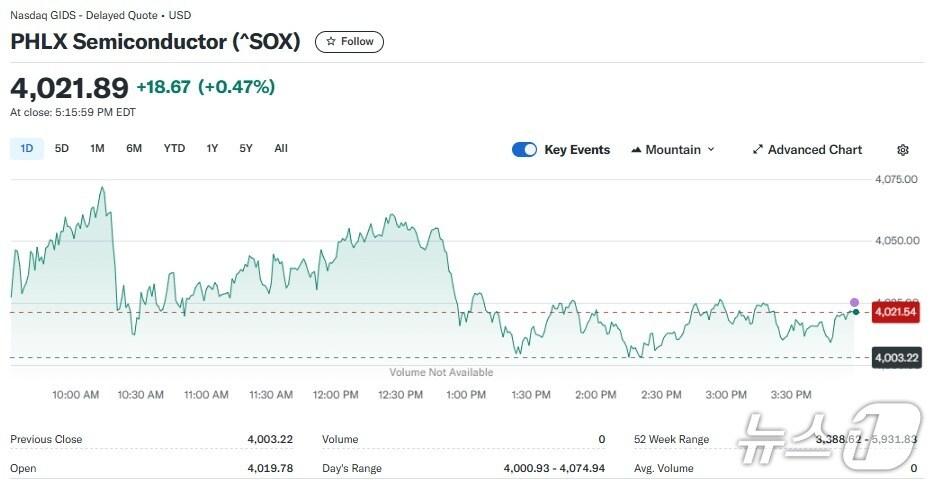
Task: Select the 1D range tab
Action: [x=27, y=149]
